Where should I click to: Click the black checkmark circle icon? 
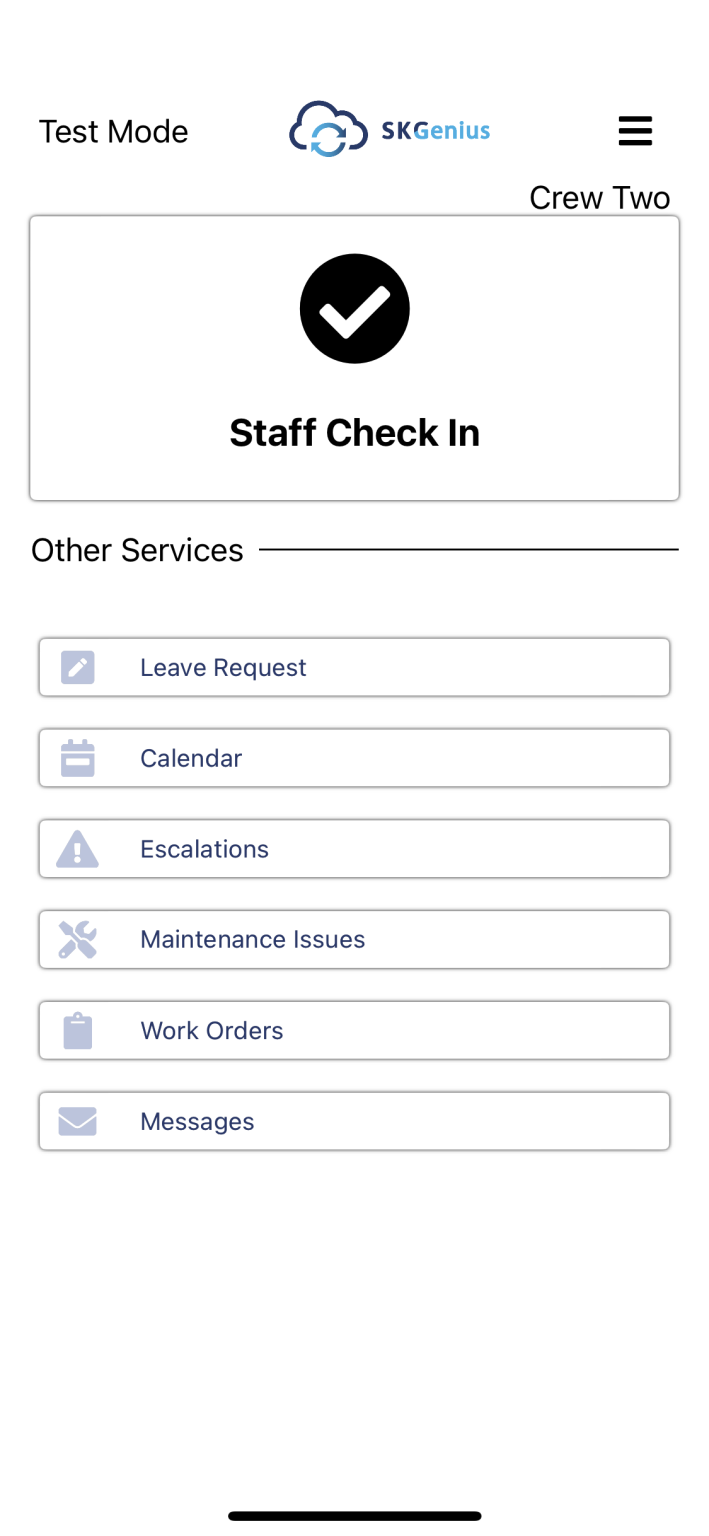point(355,308)
